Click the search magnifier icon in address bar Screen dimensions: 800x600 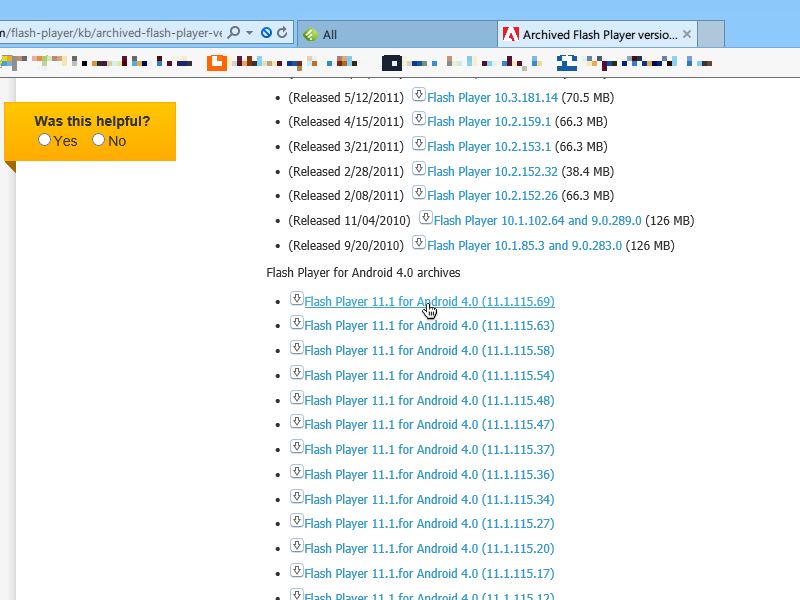tap(234, 33)
